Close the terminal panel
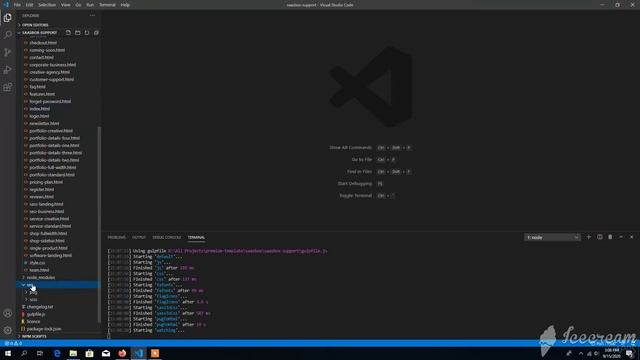The image size is (640, 360). click(631, 237)
